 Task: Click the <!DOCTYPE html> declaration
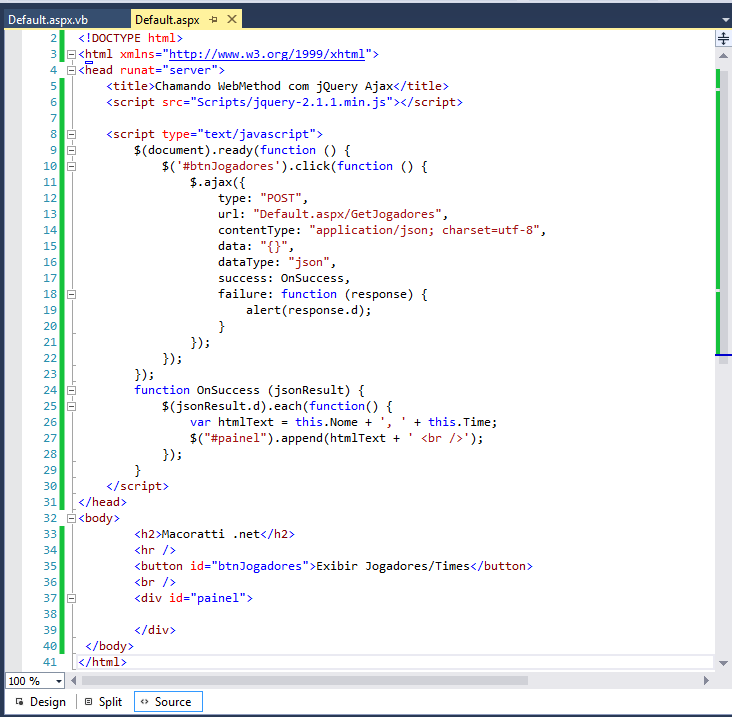[130, 38]
